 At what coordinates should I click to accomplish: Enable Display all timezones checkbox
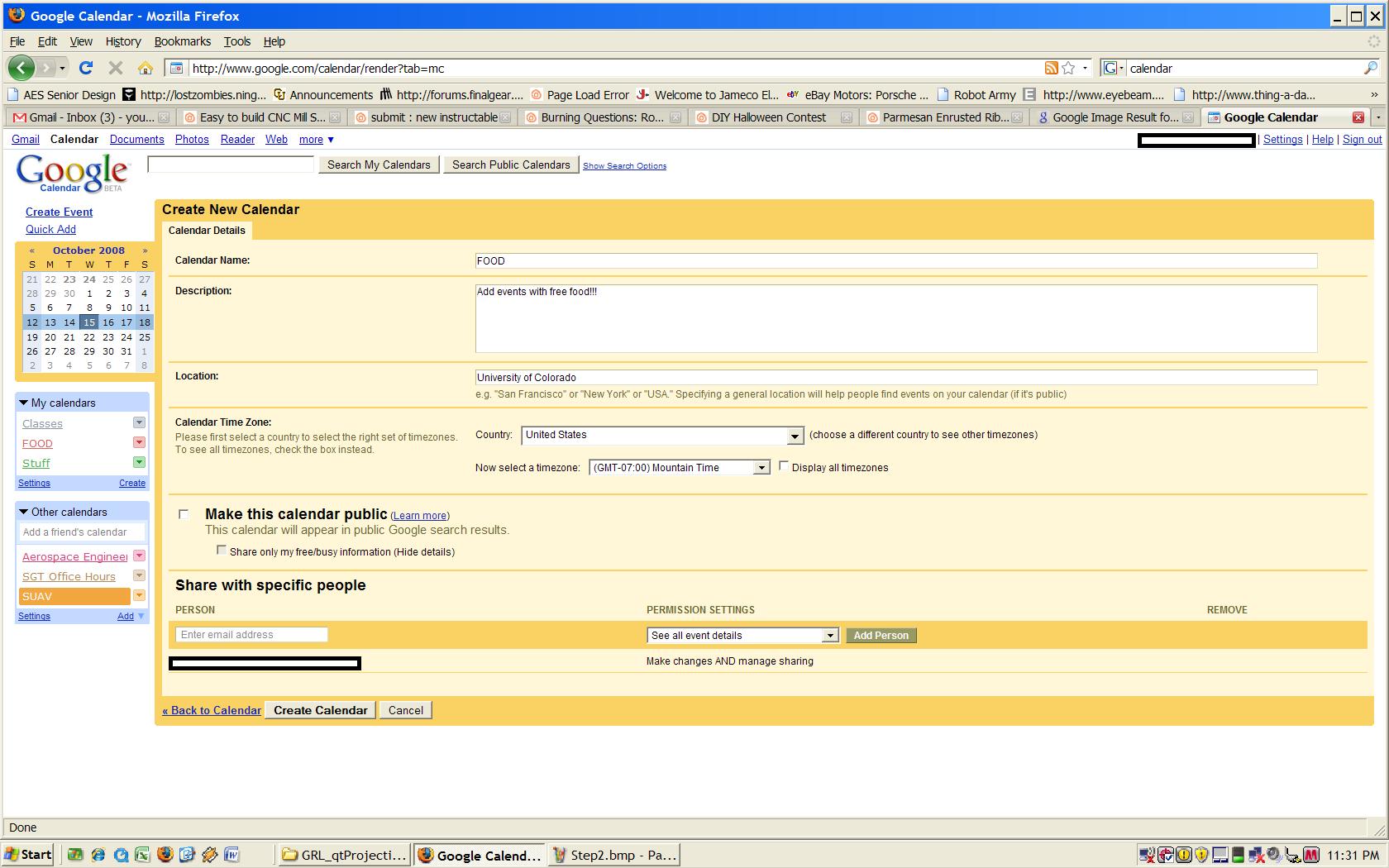[x=784, y=466]
